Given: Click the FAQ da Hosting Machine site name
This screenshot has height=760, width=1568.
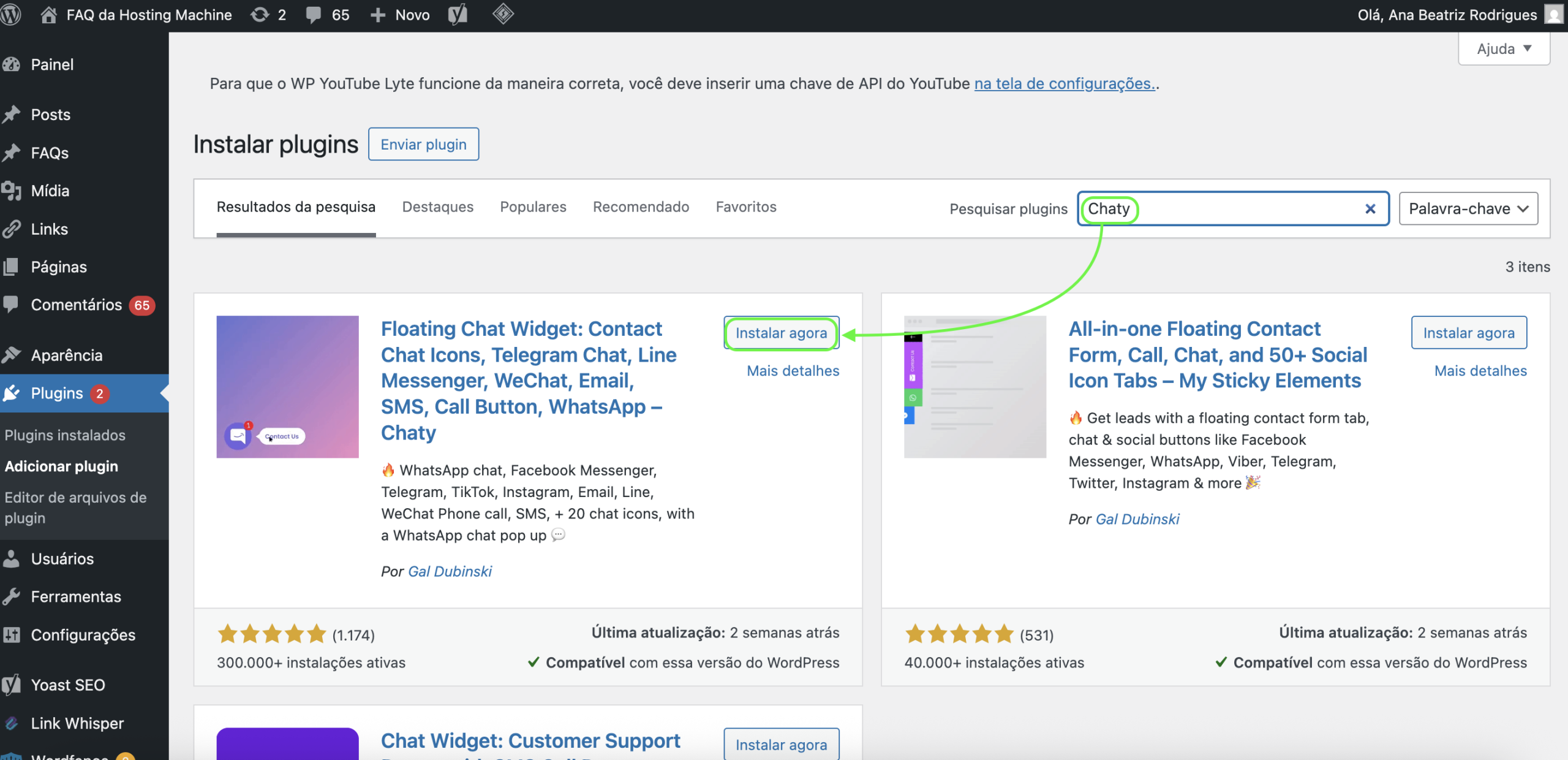Looking at the screenshot, I should pos(149,15).
